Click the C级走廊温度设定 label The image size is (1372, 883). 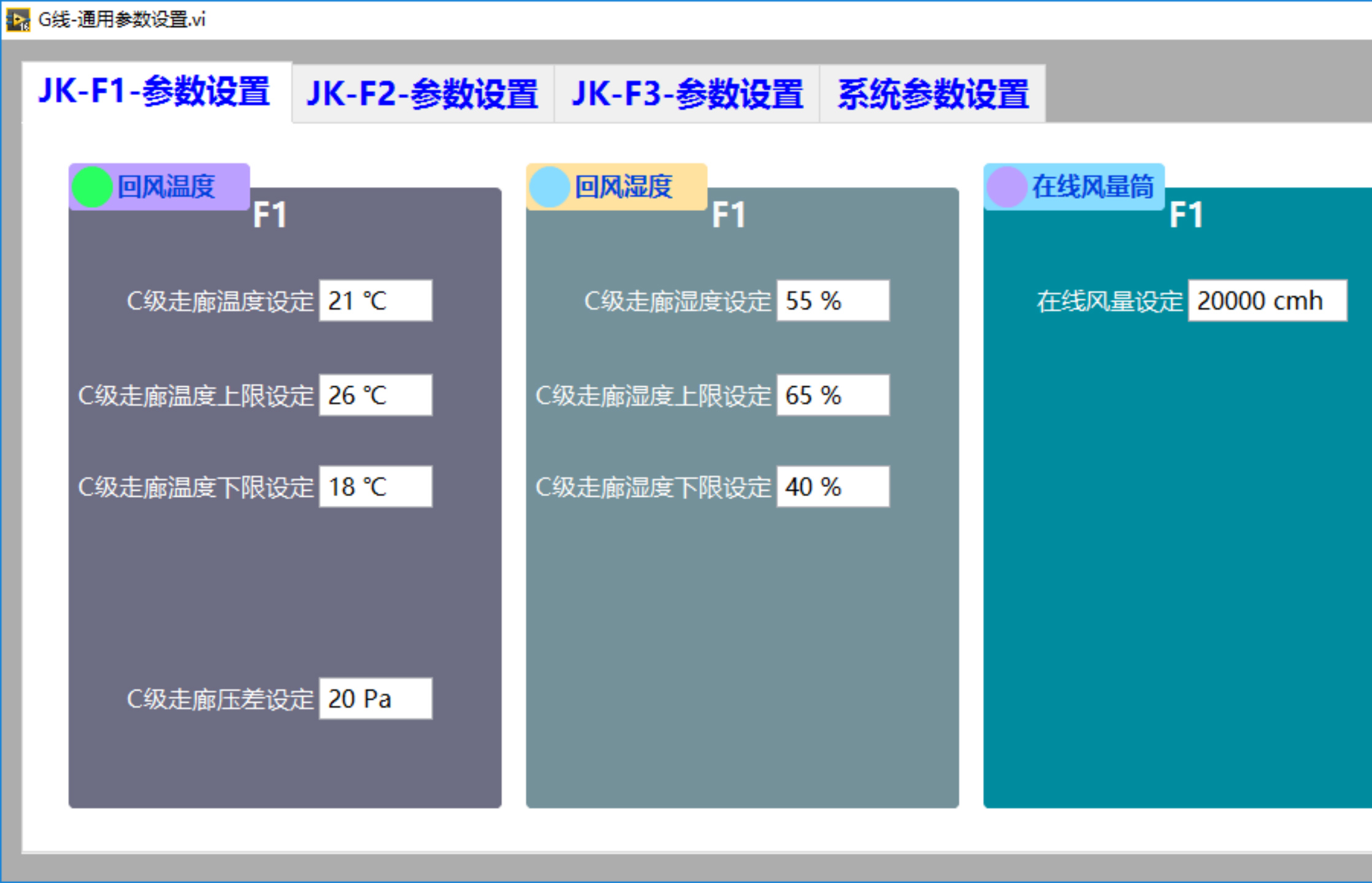click(x=220, y=302)
